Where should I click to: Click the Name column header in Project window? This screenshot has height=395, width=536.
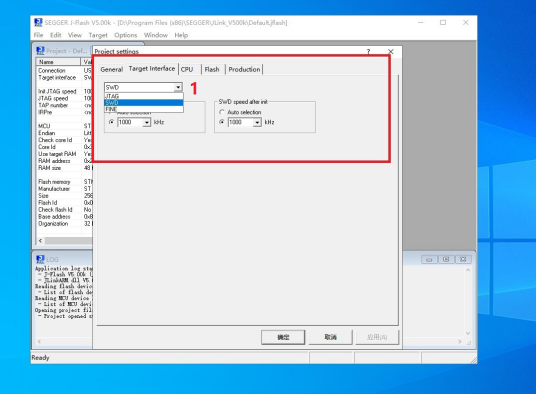pos(58,62)
